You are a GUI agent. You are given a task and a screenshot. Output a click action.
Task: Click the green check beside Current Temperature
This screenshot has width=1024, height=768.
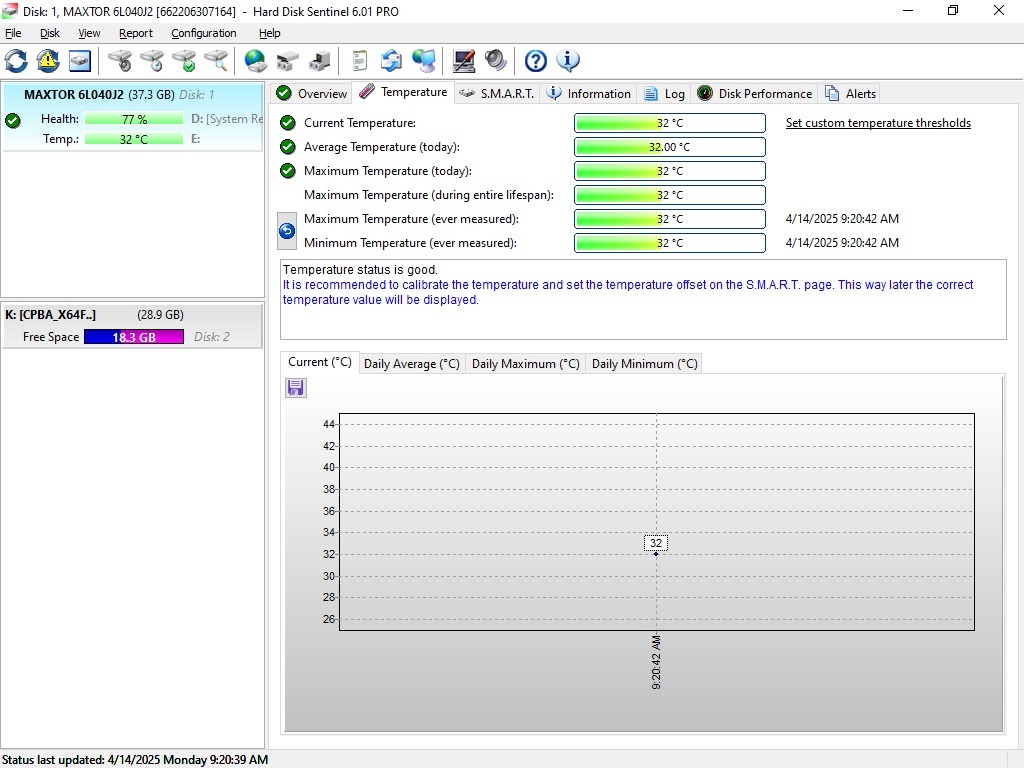click(x=287, y=123)
